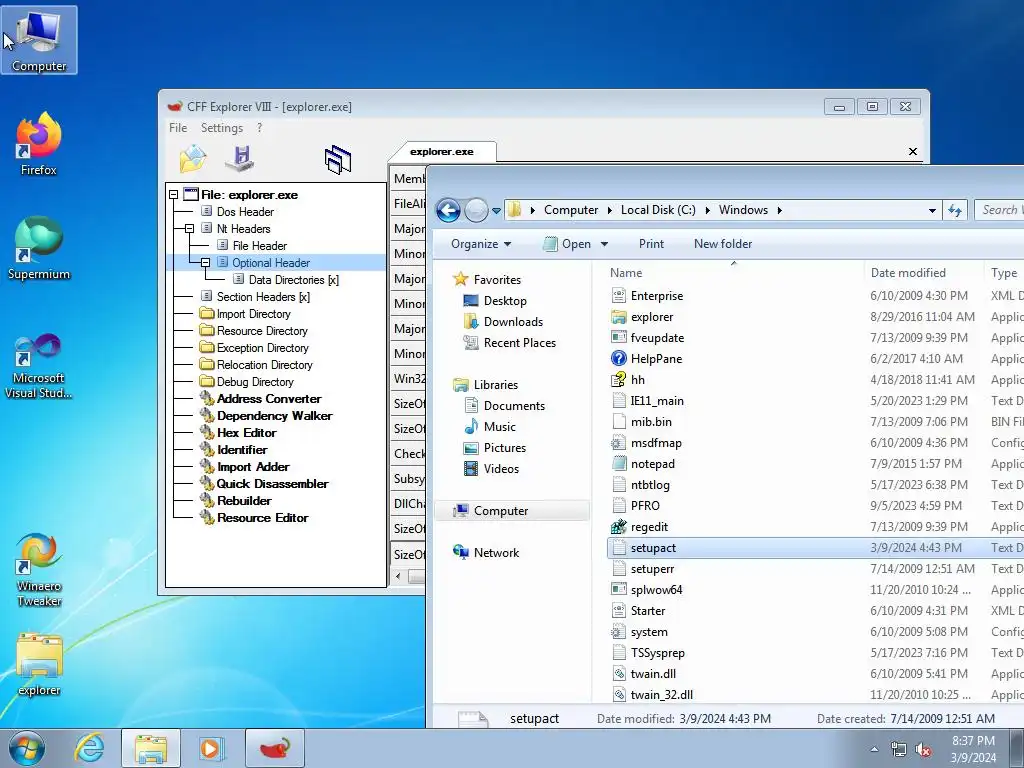Click the Save floppy icon in CFF Explorer
1024x768 pixels.
[240, 159]
